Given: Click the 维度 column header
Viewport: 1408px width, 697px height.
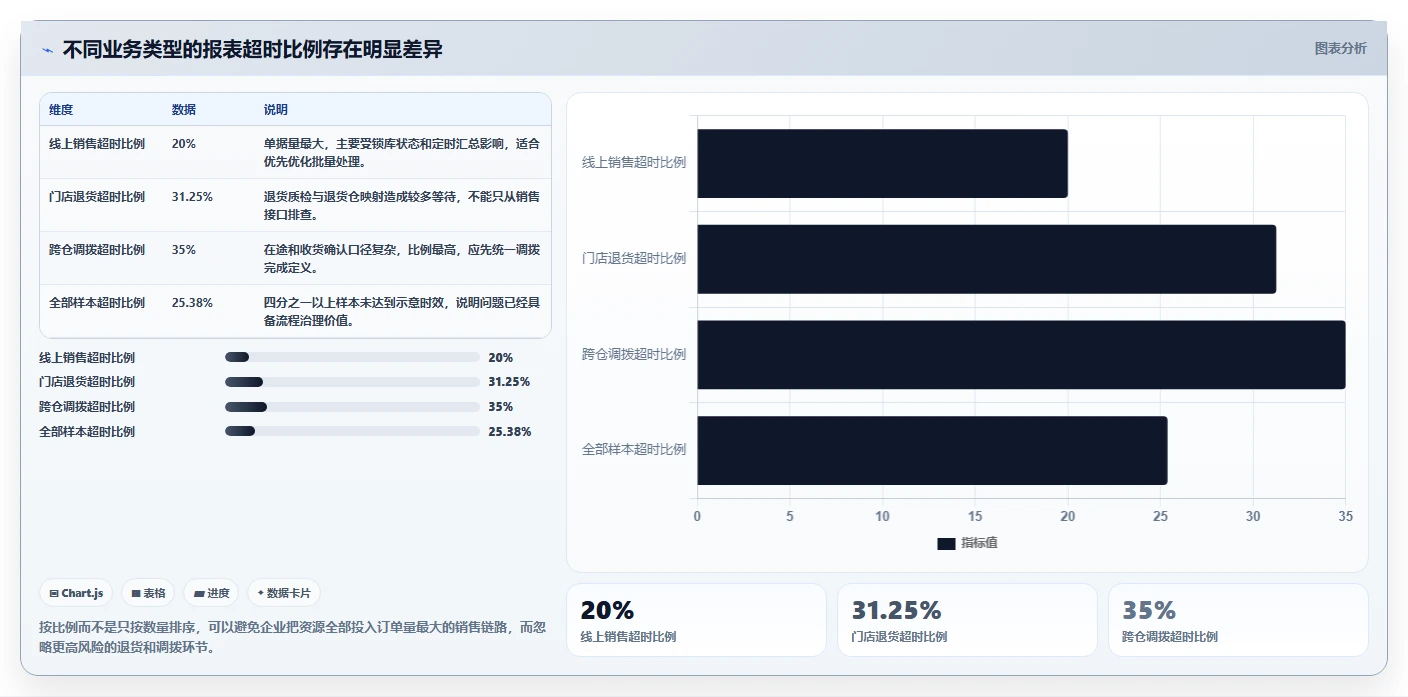Looking at the screenshot, I should tap(61, 109).
